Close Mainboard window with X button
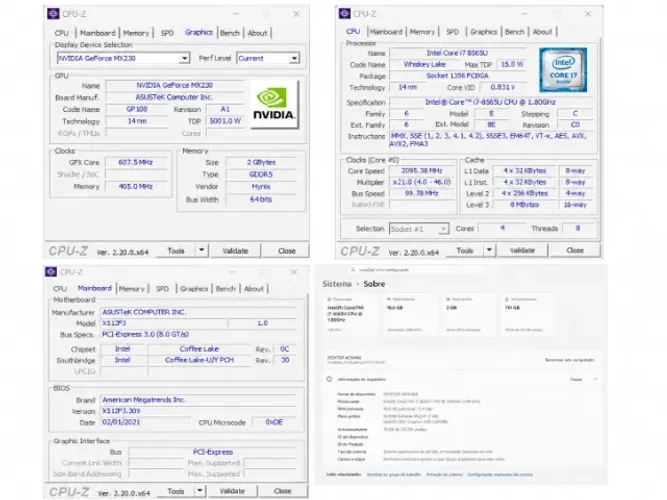Screen dimensions: 667x500 tap(294, 272)
